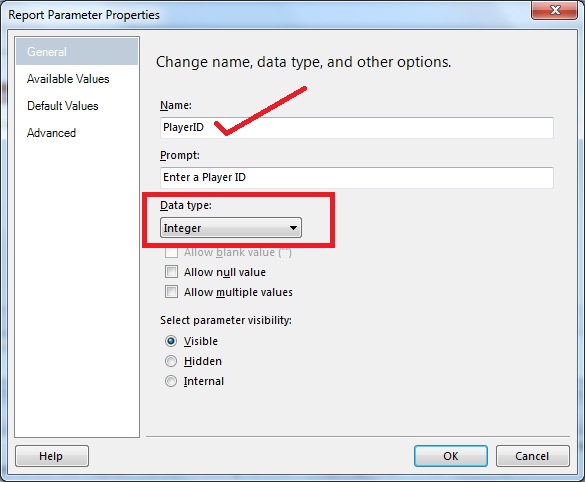Select the General page

coord(77,51)
